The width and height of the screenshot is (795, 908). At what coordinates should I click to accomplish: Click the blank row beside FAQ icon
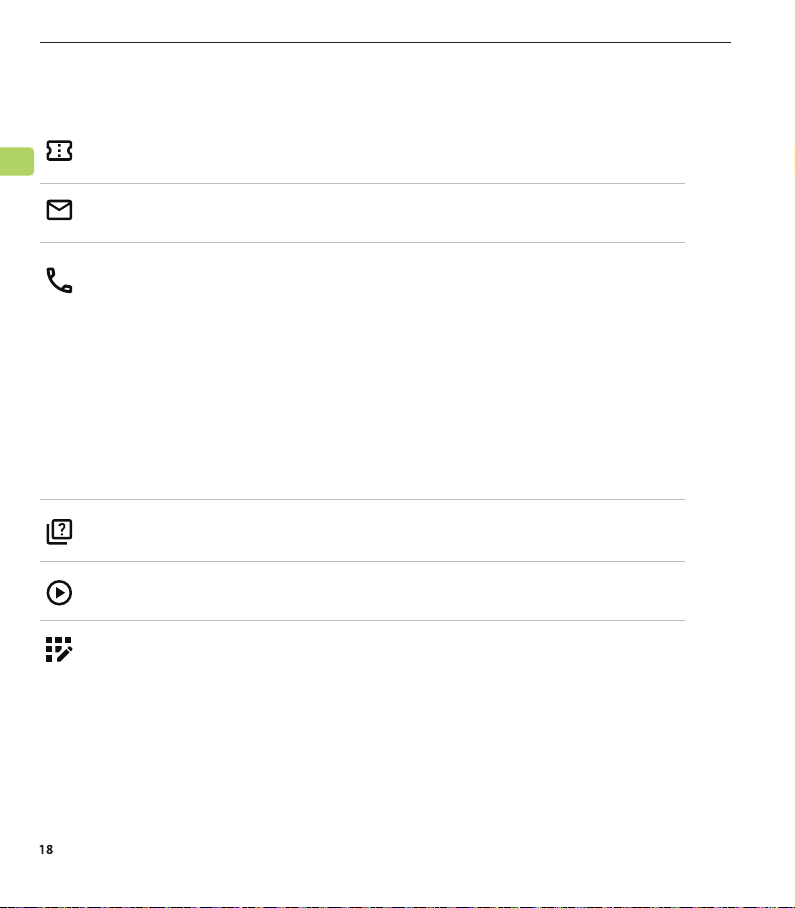(379, 530)
